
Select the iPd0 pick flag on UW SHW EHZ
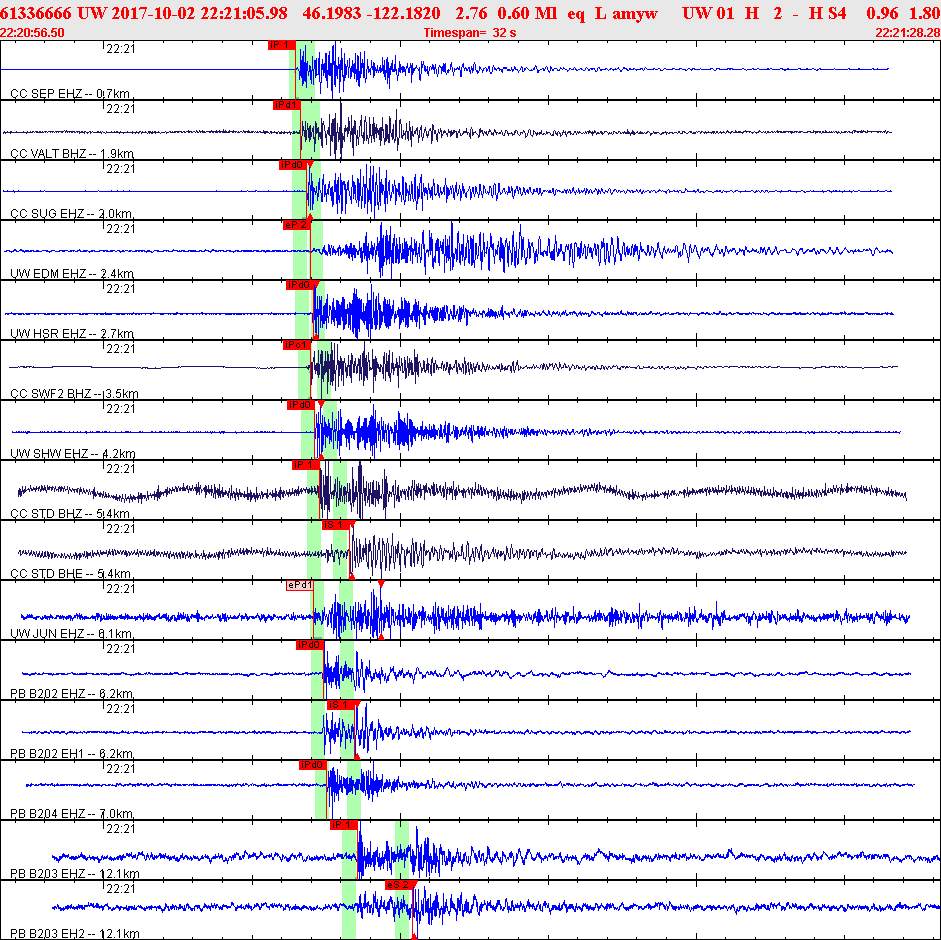click(301, 405)
